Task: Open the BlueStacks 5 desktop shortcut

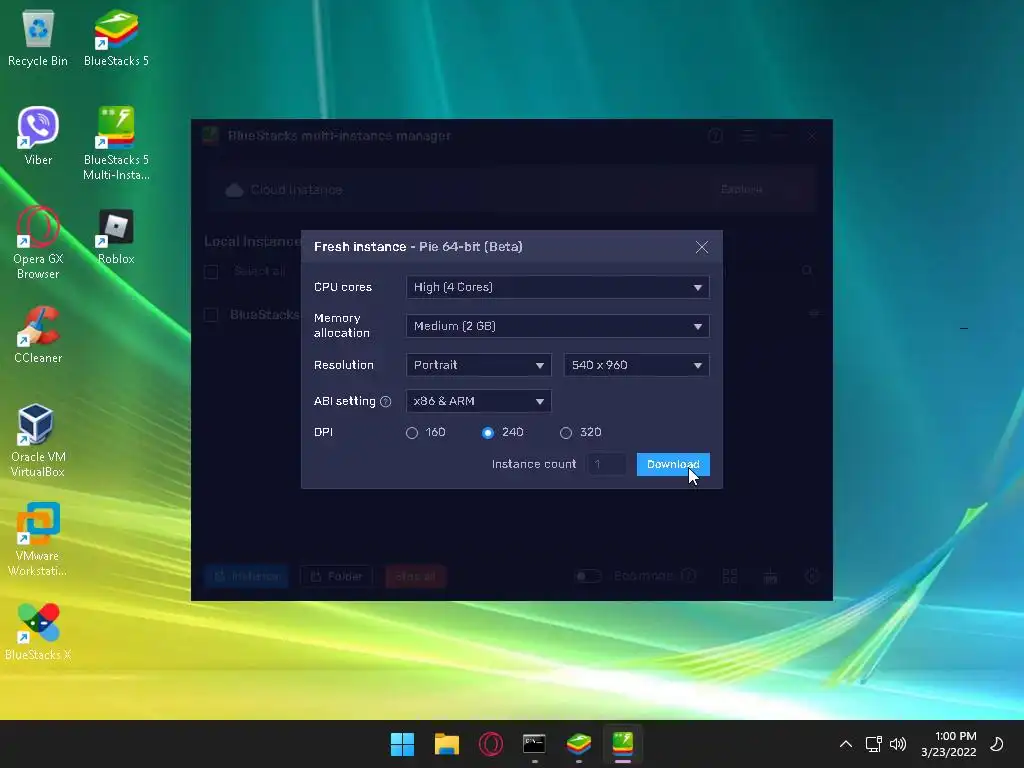Action: tap(116, 38)
